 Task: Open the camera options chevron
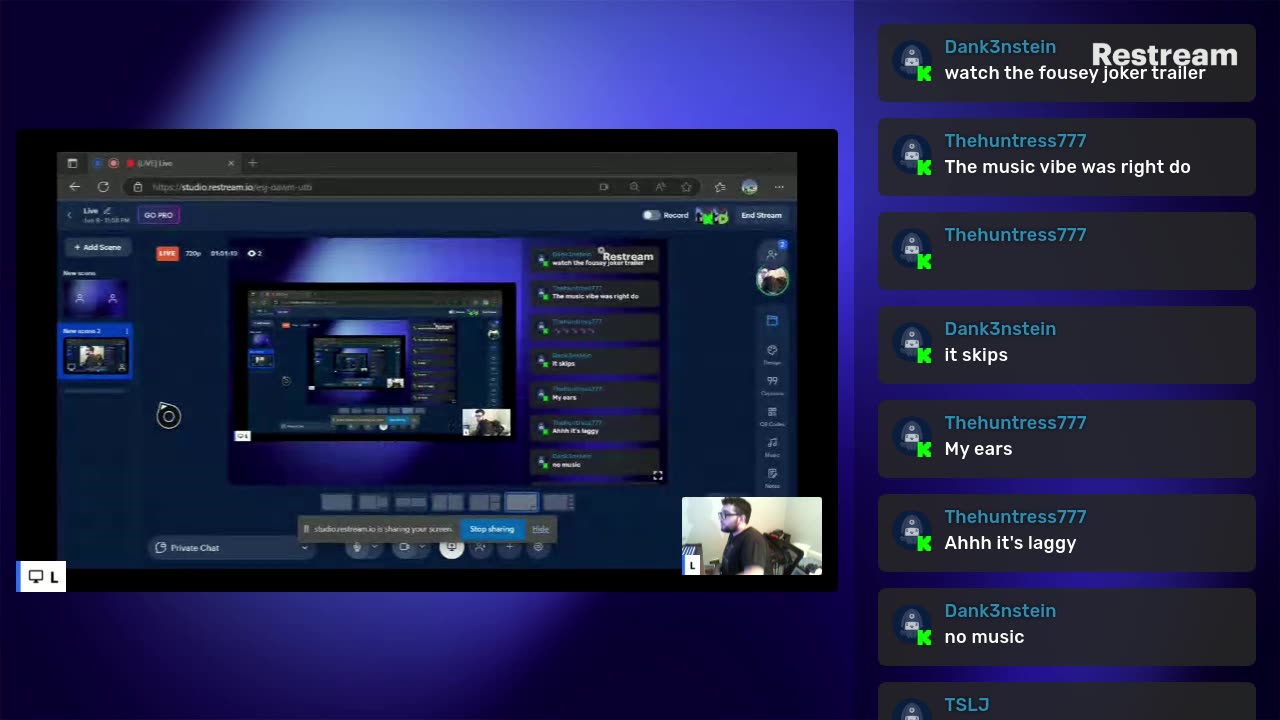click(x=421, y=547)
